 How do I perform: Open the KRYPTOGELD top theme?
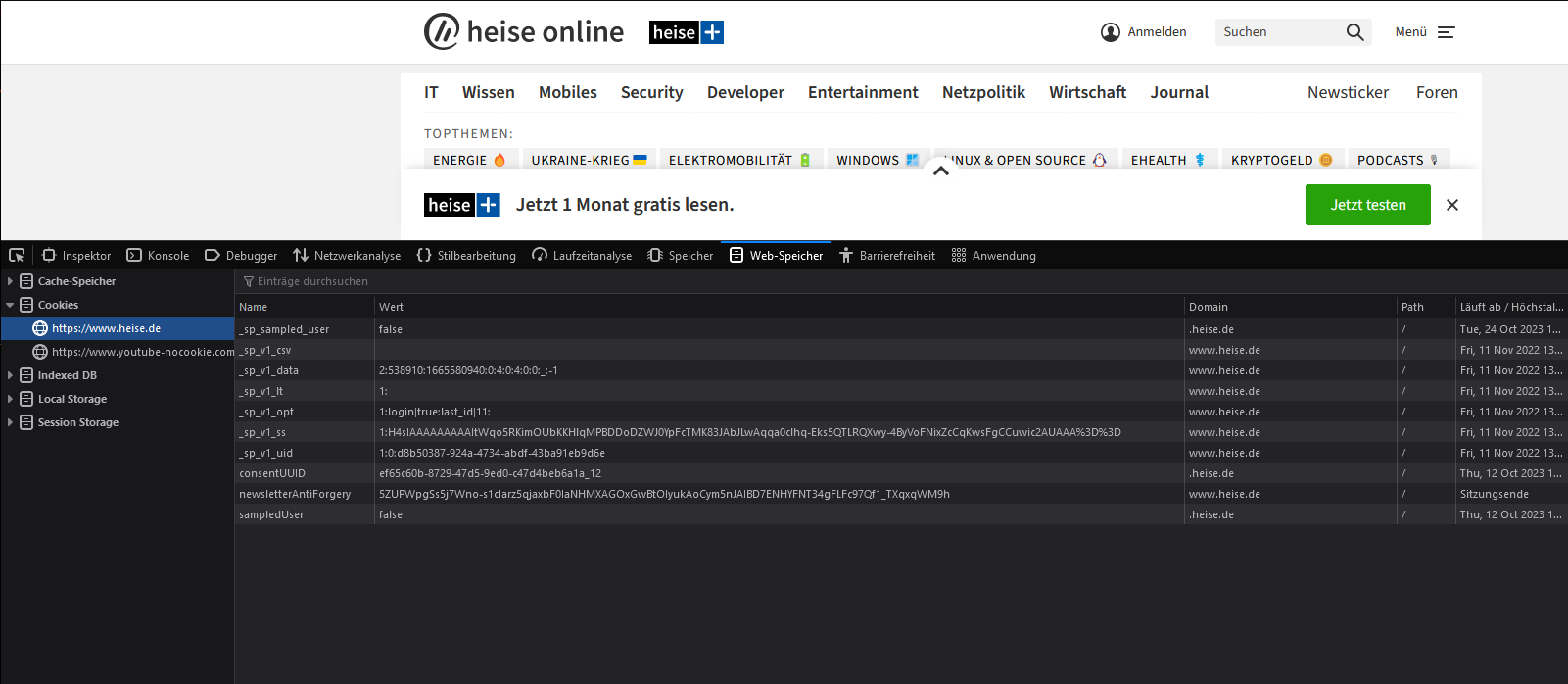[x=1282, y=160]
